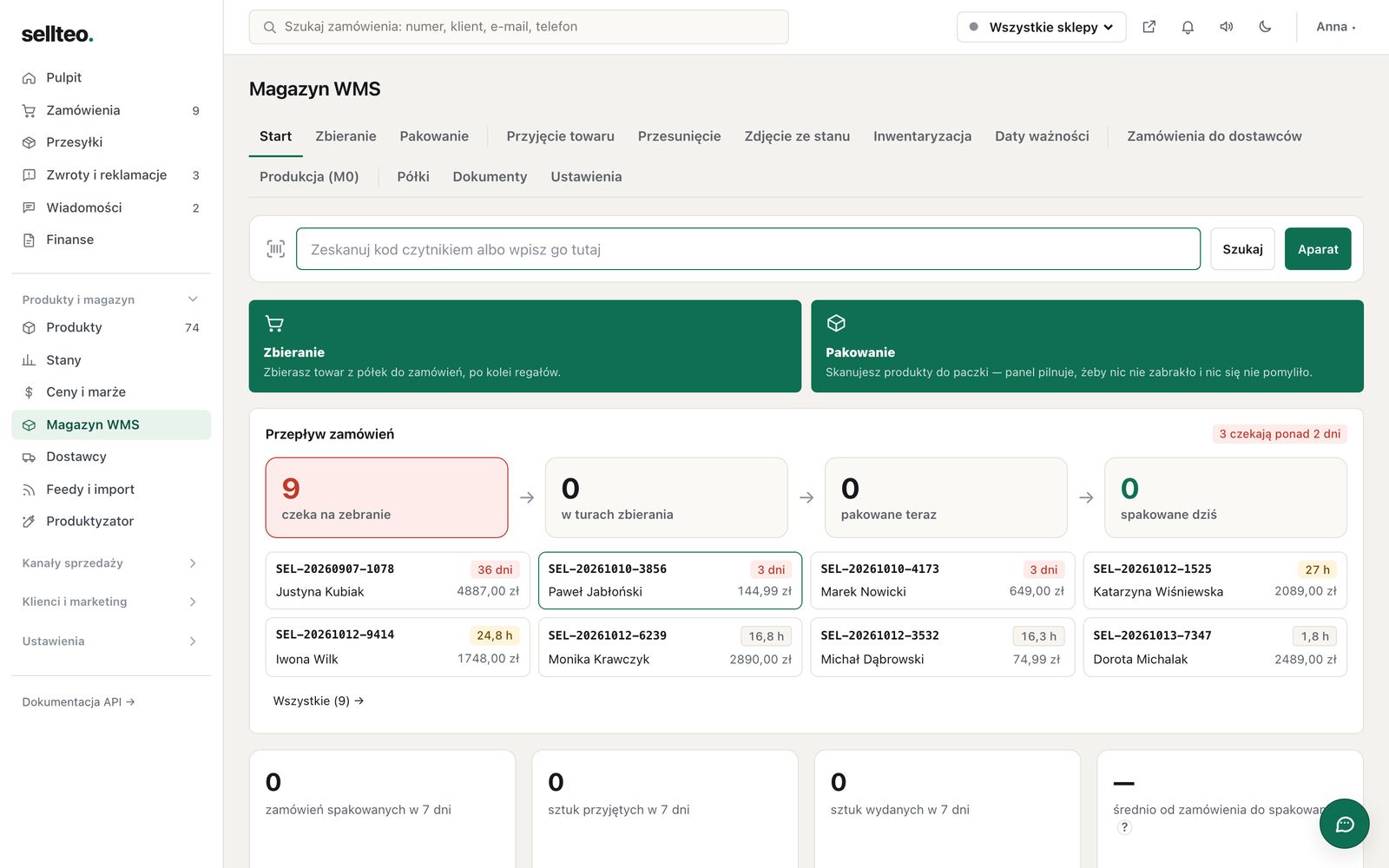
Task: Focus the order search field at top
Action: point(519,27)
